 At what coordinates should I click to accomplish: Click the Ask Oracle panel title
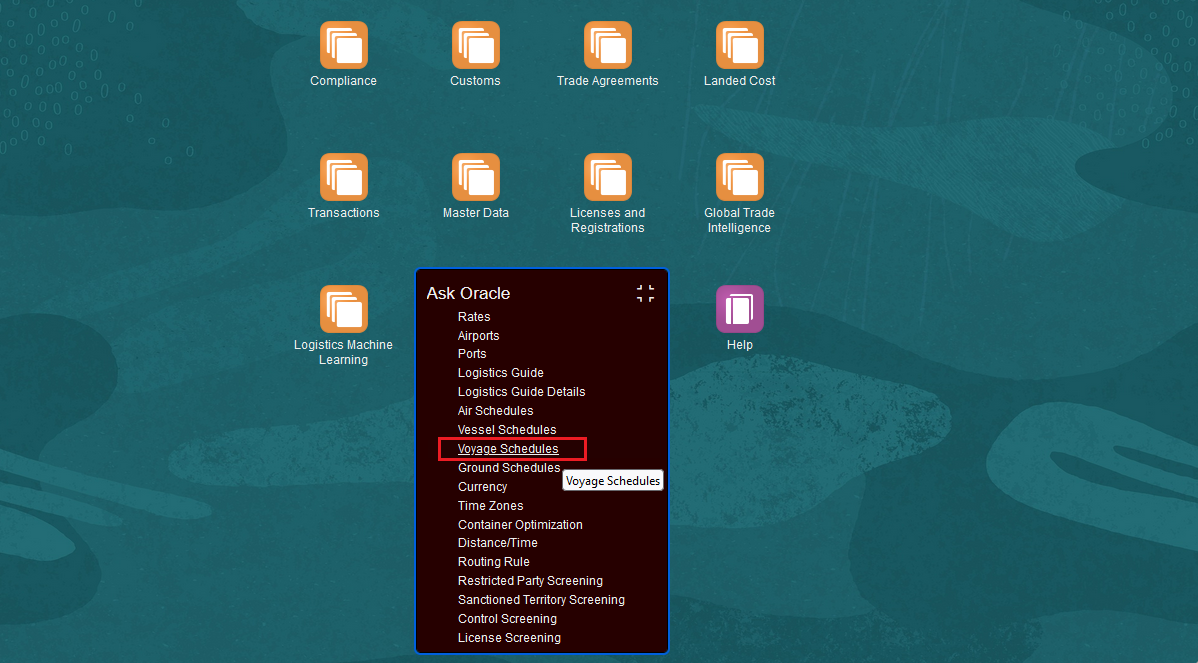[468, 293]
